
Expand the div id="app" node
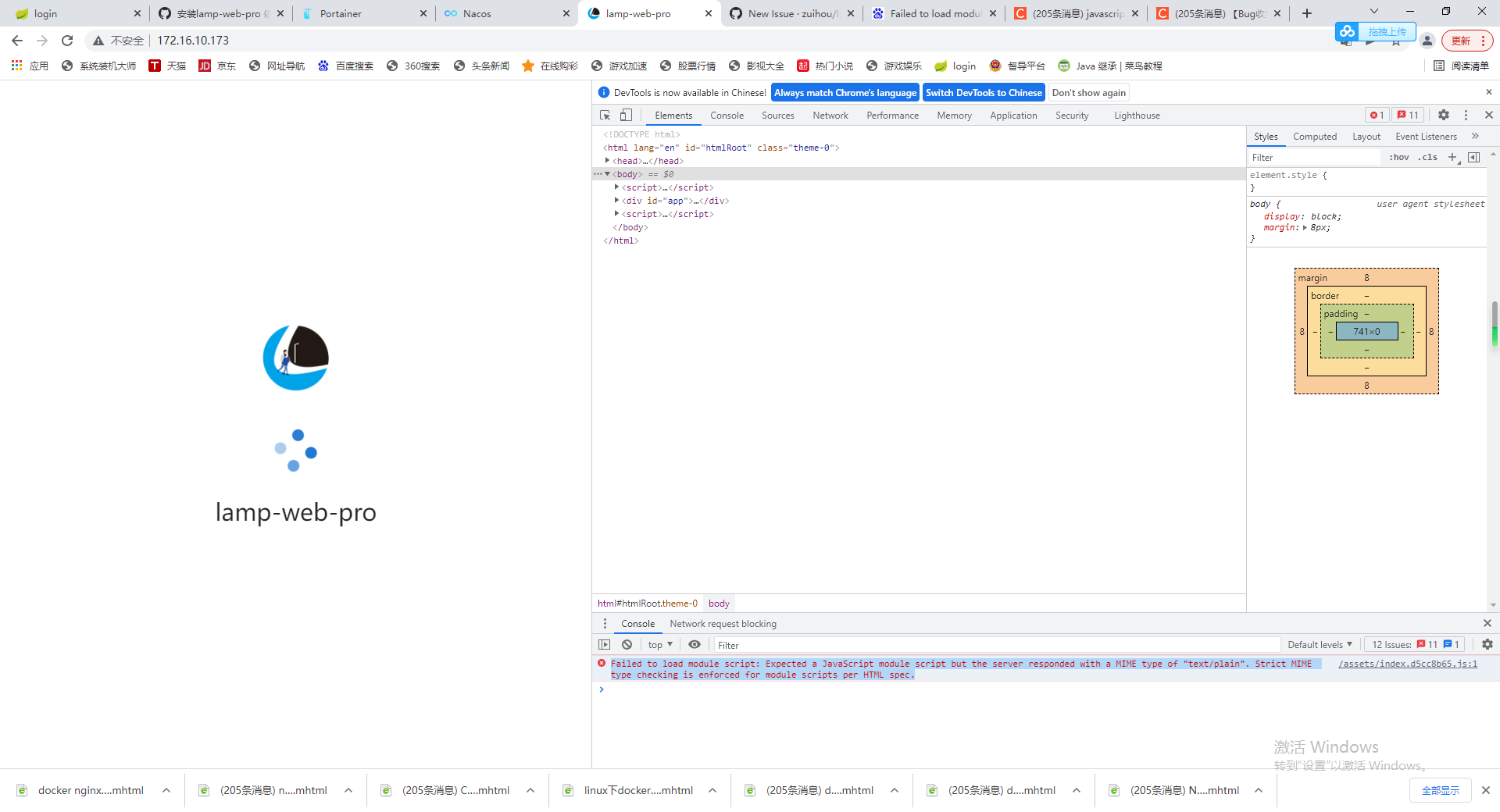[x=616, y=201]
